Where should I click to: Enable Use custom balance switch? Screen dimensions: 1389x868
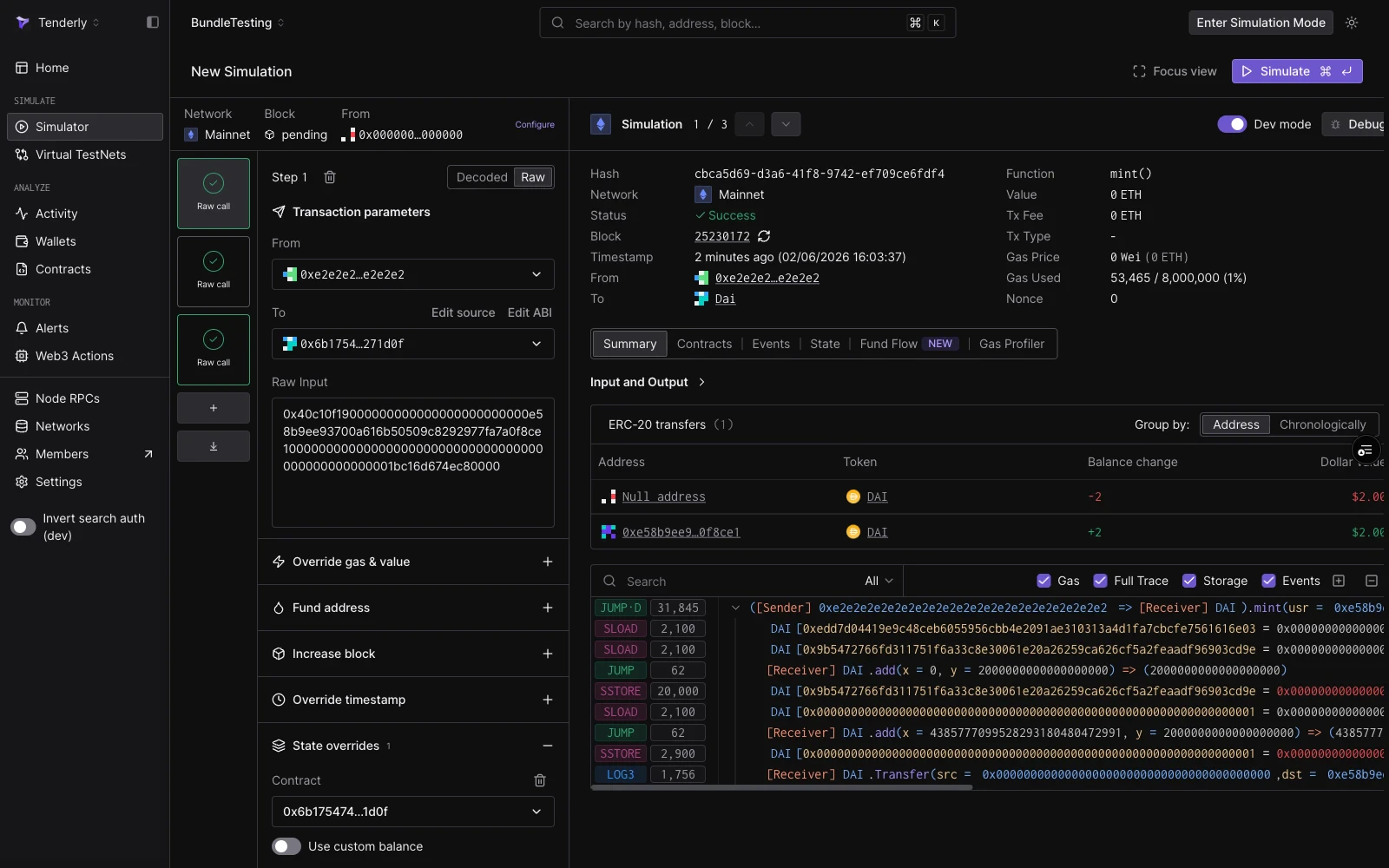pos(286,846)
